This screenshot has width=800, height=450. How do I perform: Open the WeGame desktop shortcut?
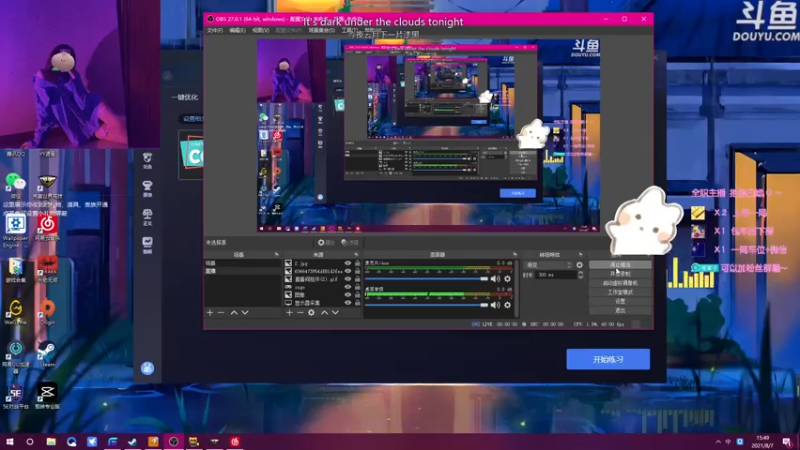pos(16,312)
